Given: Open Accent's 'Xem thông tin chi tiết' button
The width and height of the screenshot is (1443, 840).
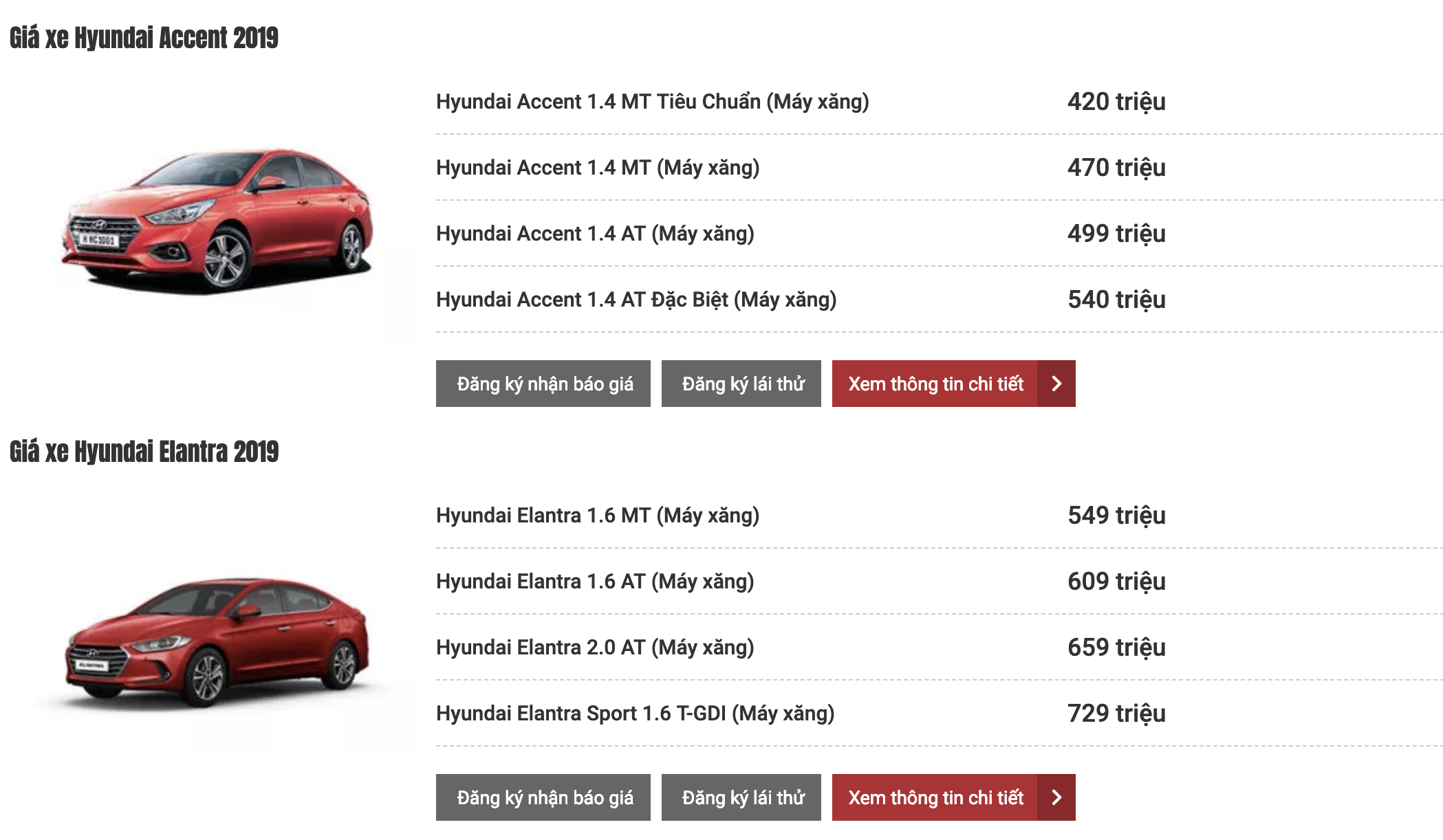Looking at the screenshot, I should click(935, 384).
